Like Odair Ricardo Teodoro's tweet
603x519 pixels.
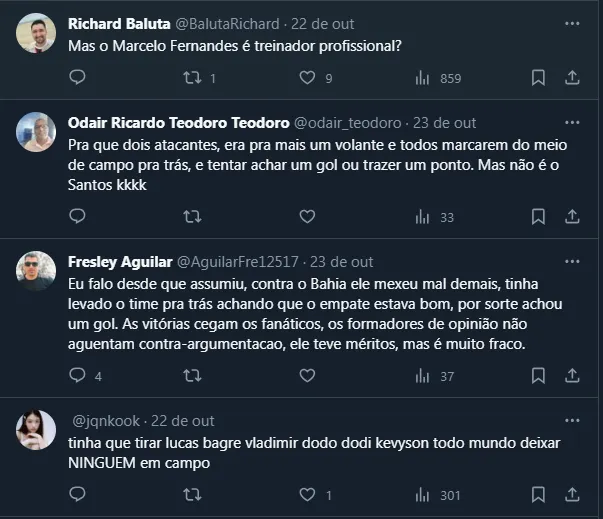tap(307, 216)
